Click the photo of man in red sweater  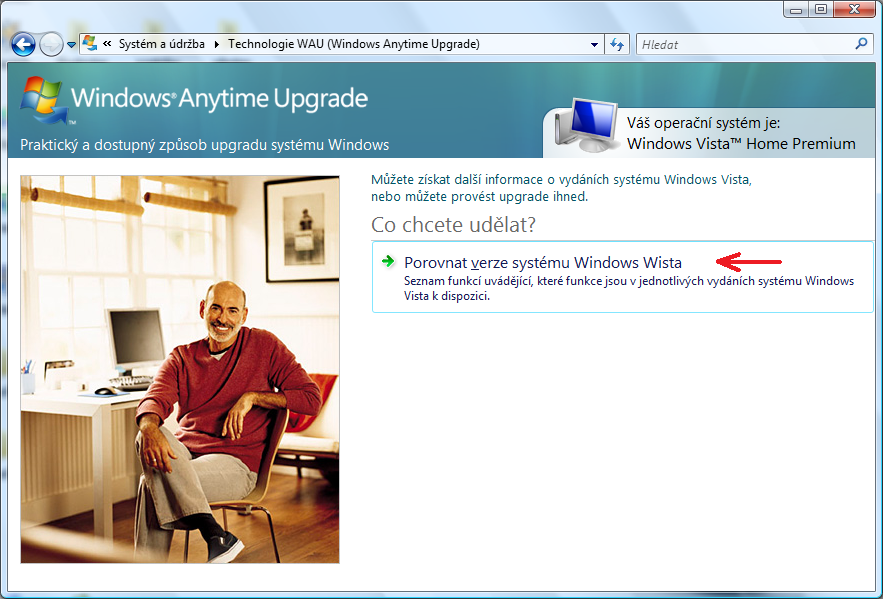click(x=180, y=369)
